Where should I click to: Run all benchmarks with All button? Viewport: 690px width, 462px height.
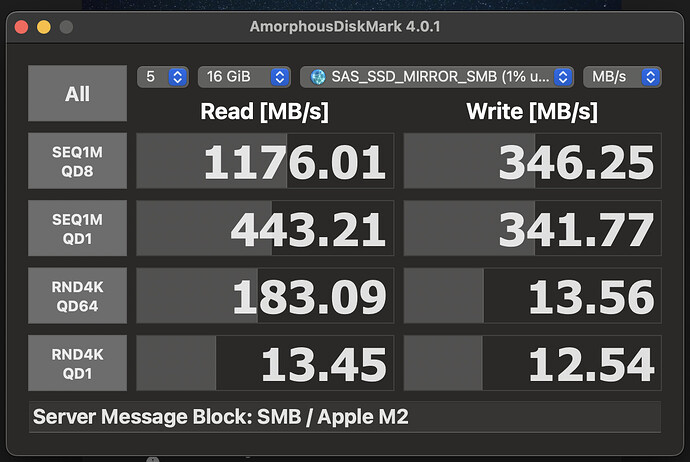click(77, 94)
